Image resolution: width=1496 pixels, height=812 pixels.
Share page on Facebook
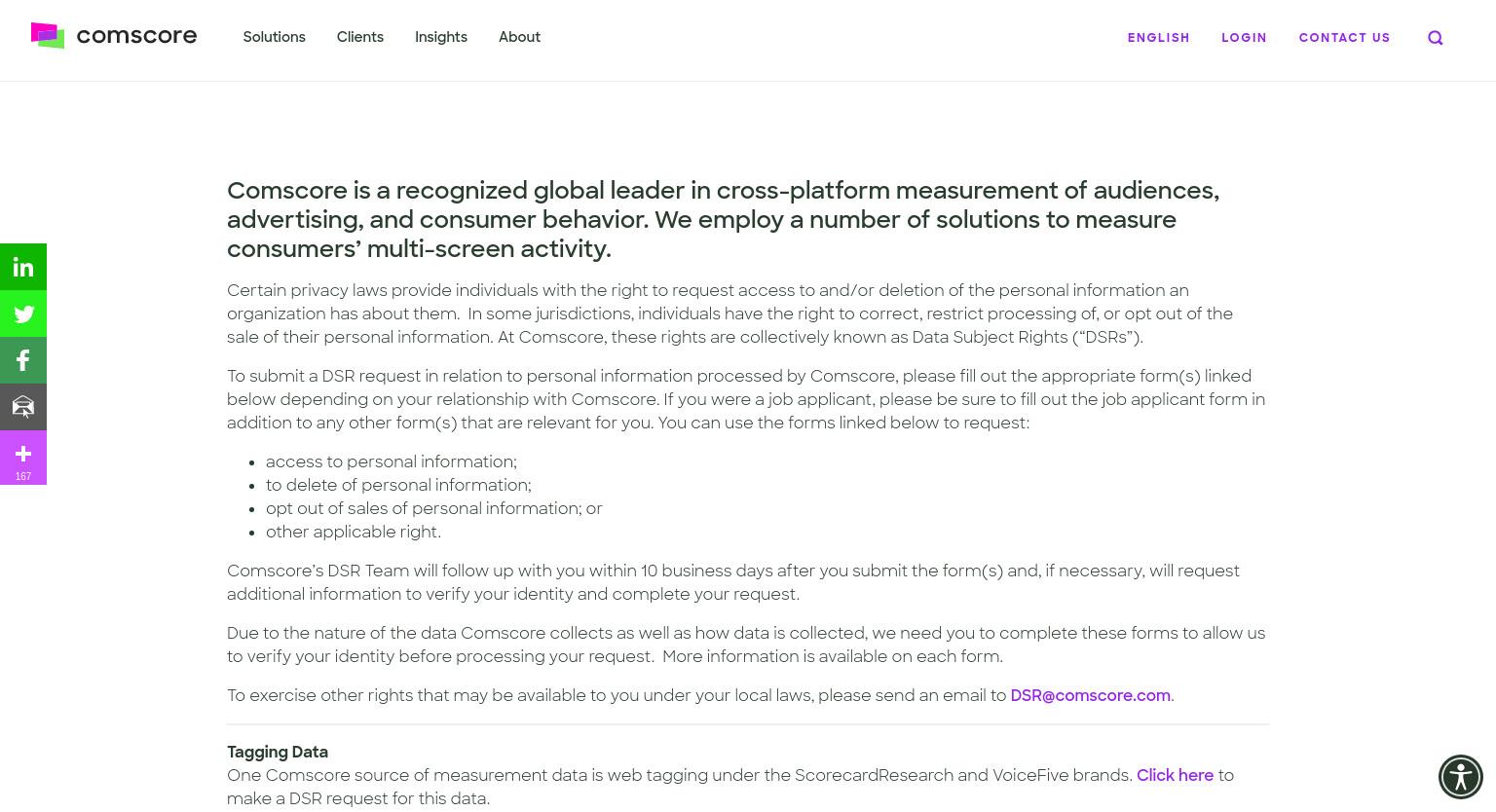pos(23,360)
